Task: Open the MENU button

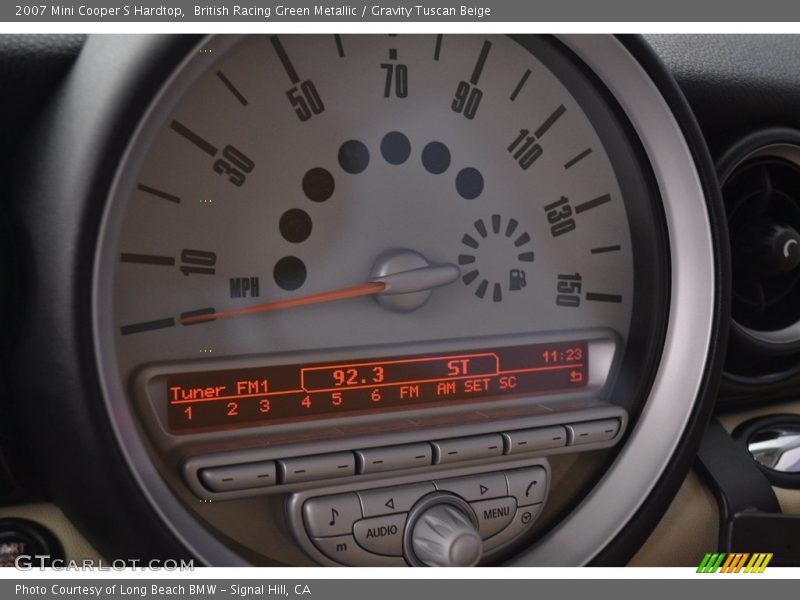Action: pos(496,513)
